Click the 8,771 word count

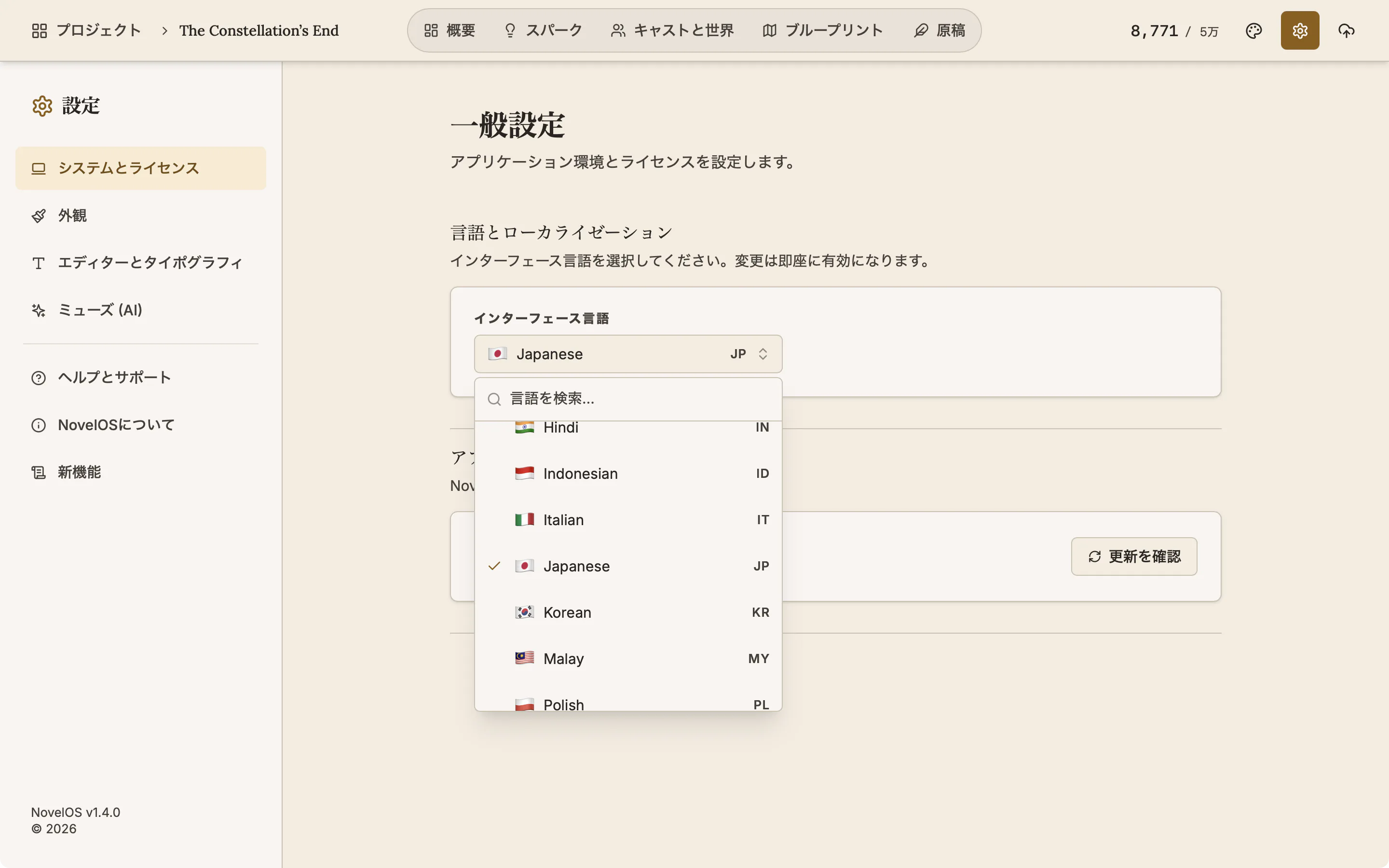pyautogui.click(x=1154, y=31)
